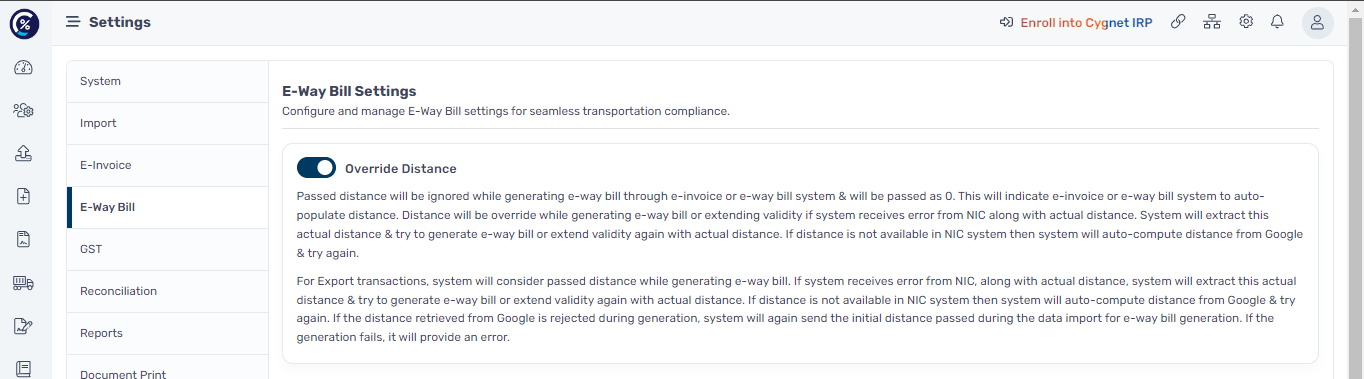Click the users settings gear sidebar icon
This screenshot has width=1364, height=379.
point(24,111)
